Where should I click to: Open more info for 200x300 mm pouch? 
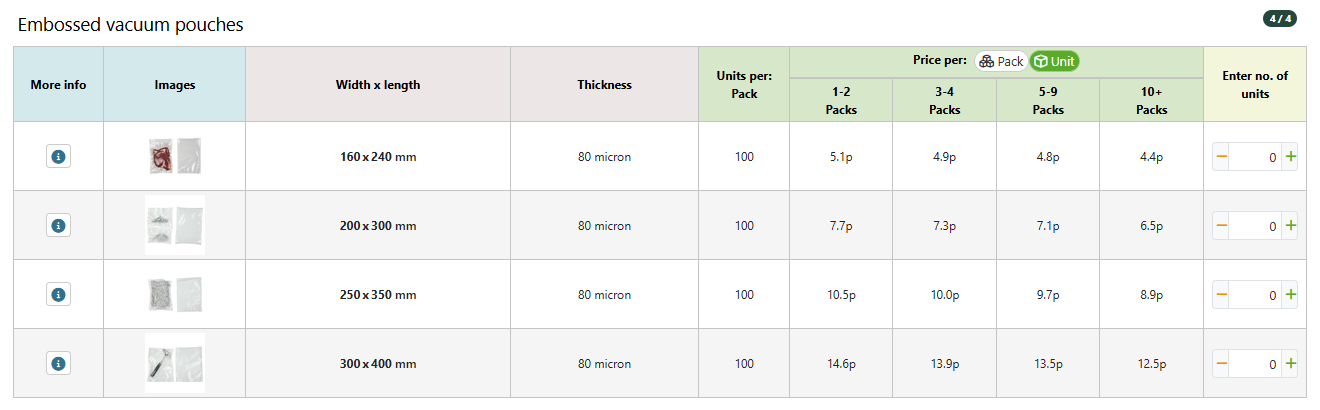(x=58, y=225)
